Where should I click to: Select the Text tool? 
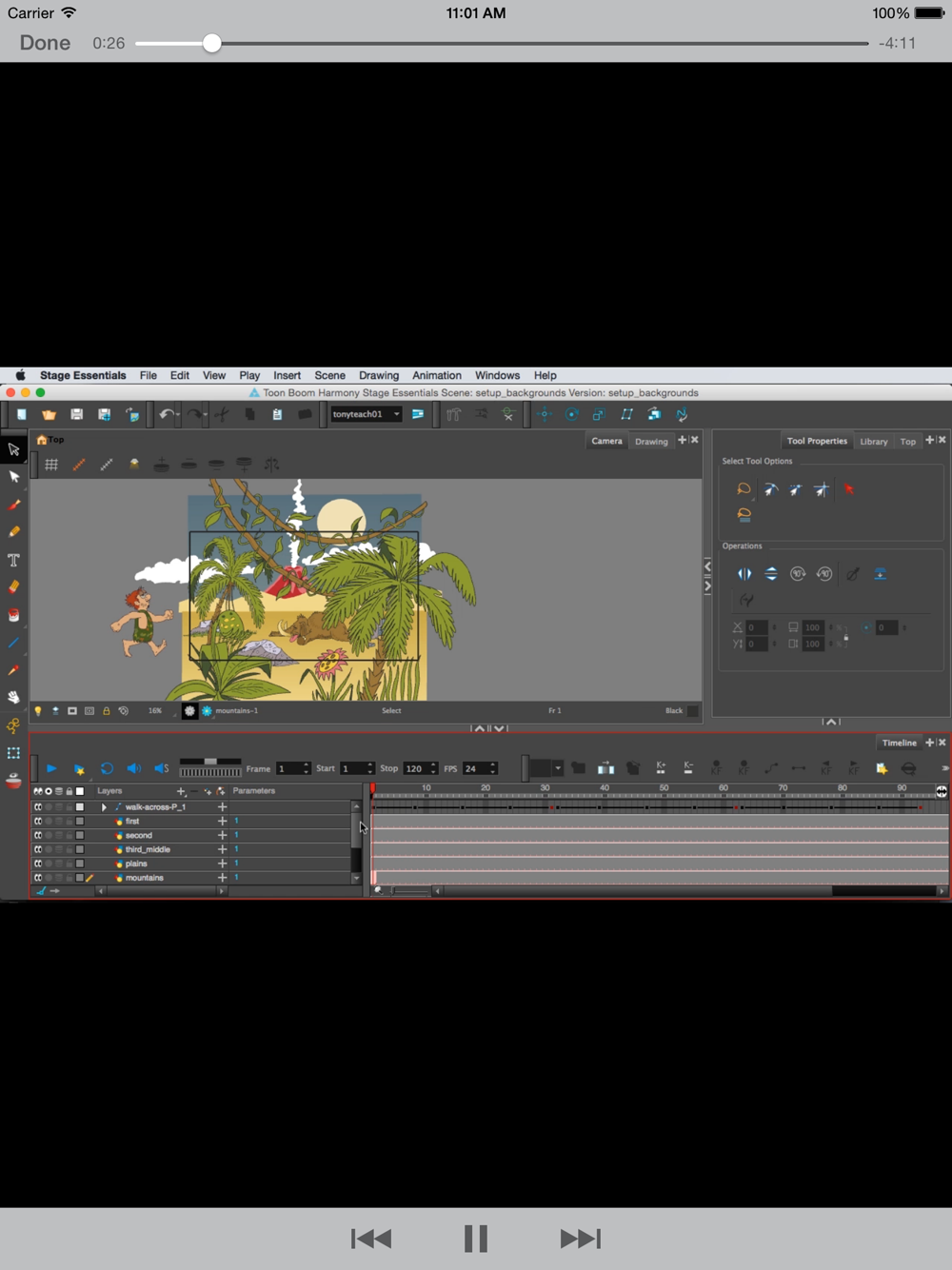[x=13, y=560]
